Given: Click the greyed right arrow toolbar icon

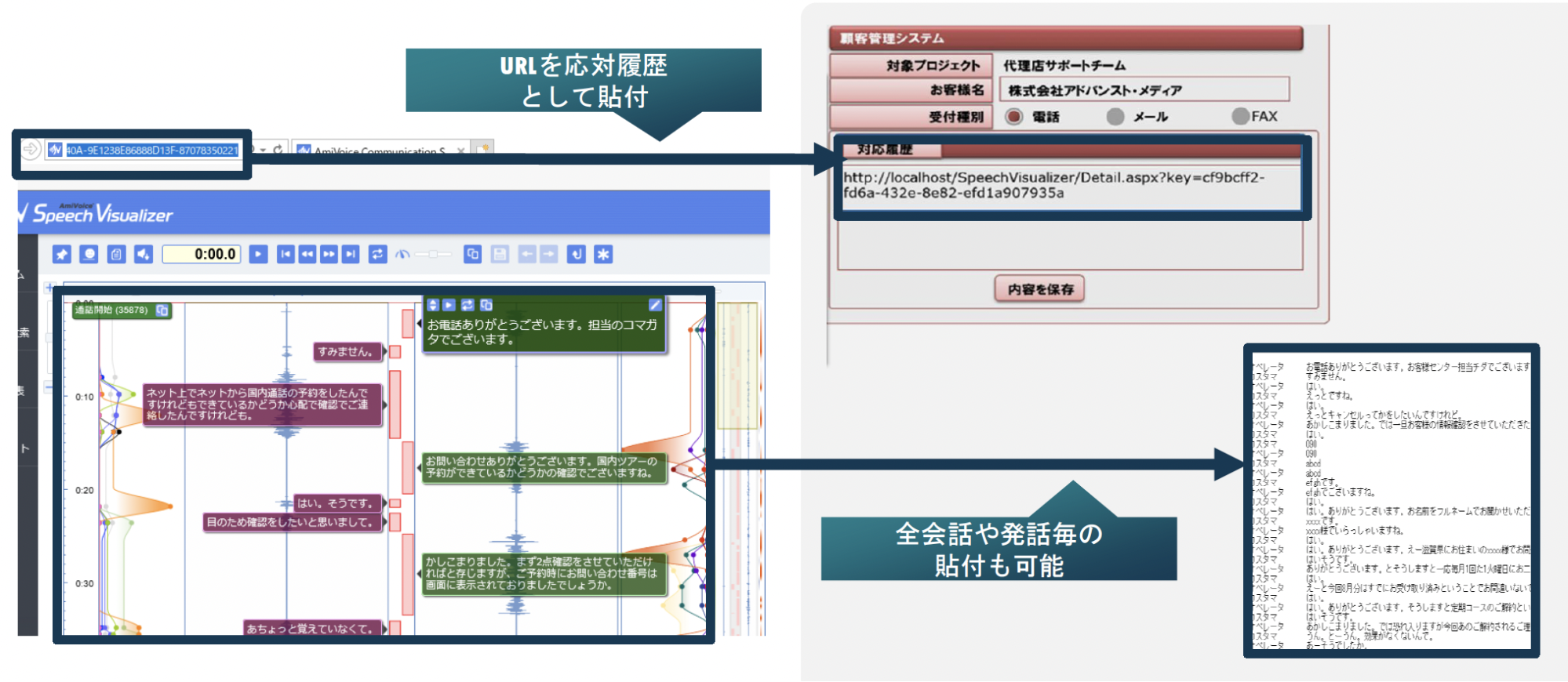Looking at the screenshot, I should point(548,254).
